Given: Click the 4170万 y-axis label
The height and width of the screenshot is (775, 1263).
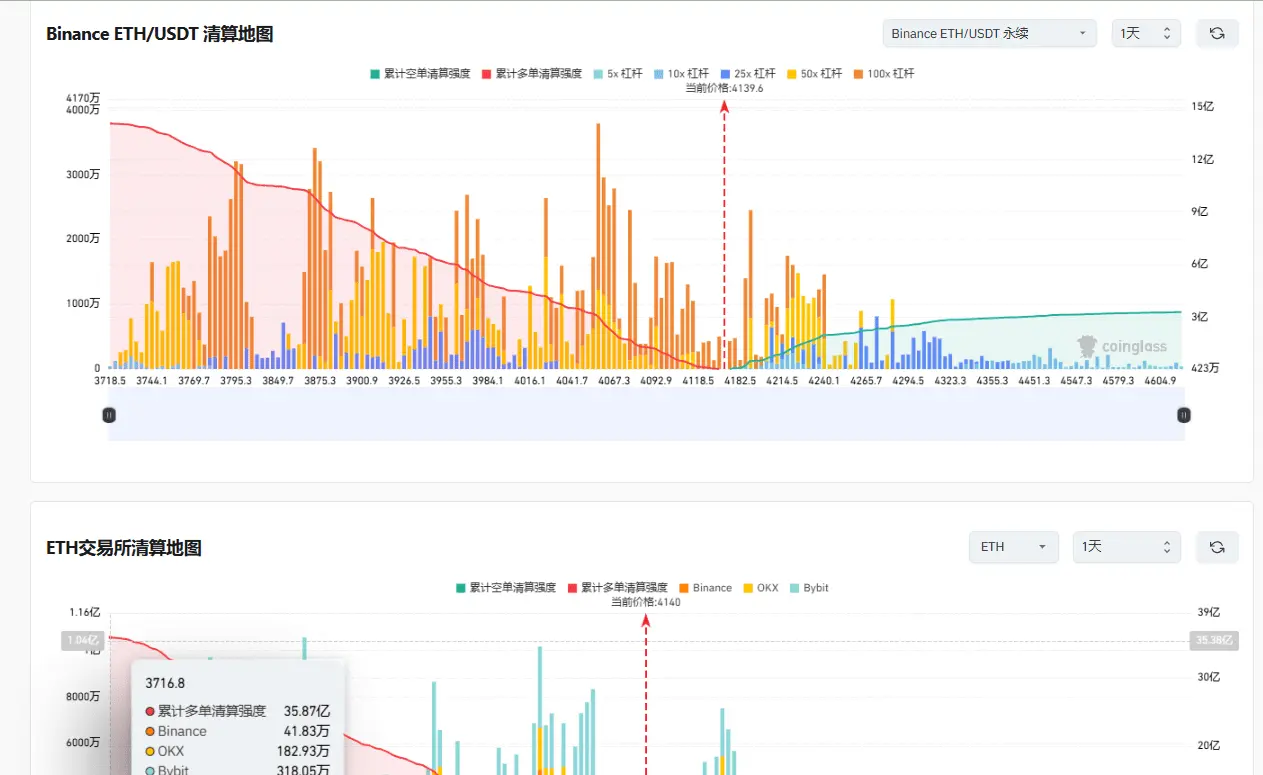Looking at the screenshot, I should tap(82, 97).
